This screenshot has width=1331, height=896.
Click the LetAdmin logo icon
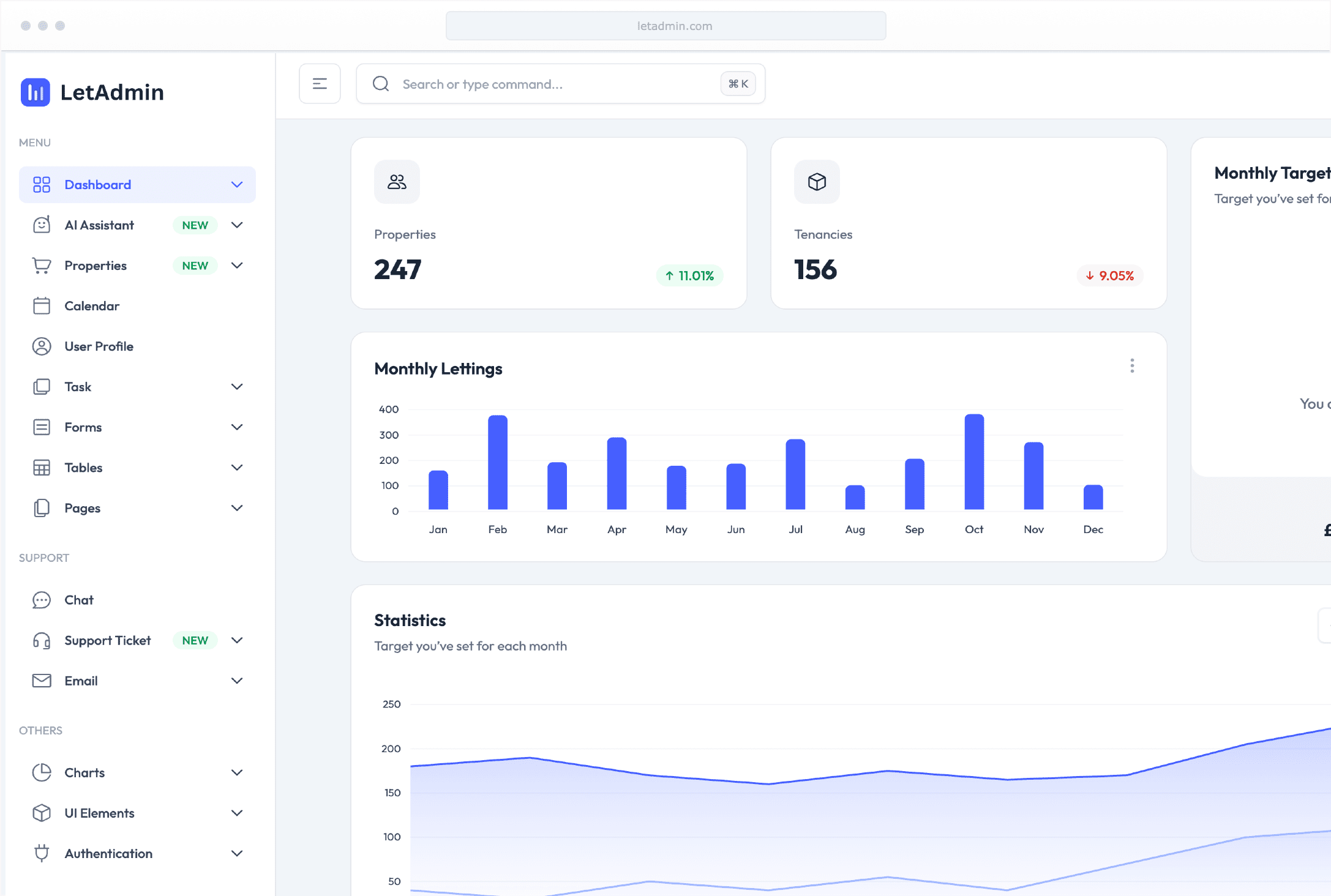(35, 92)
